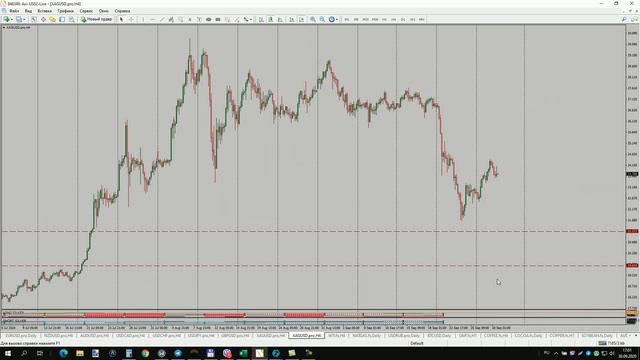Select the Vertical Line drawing tool

tap(143, 19)
